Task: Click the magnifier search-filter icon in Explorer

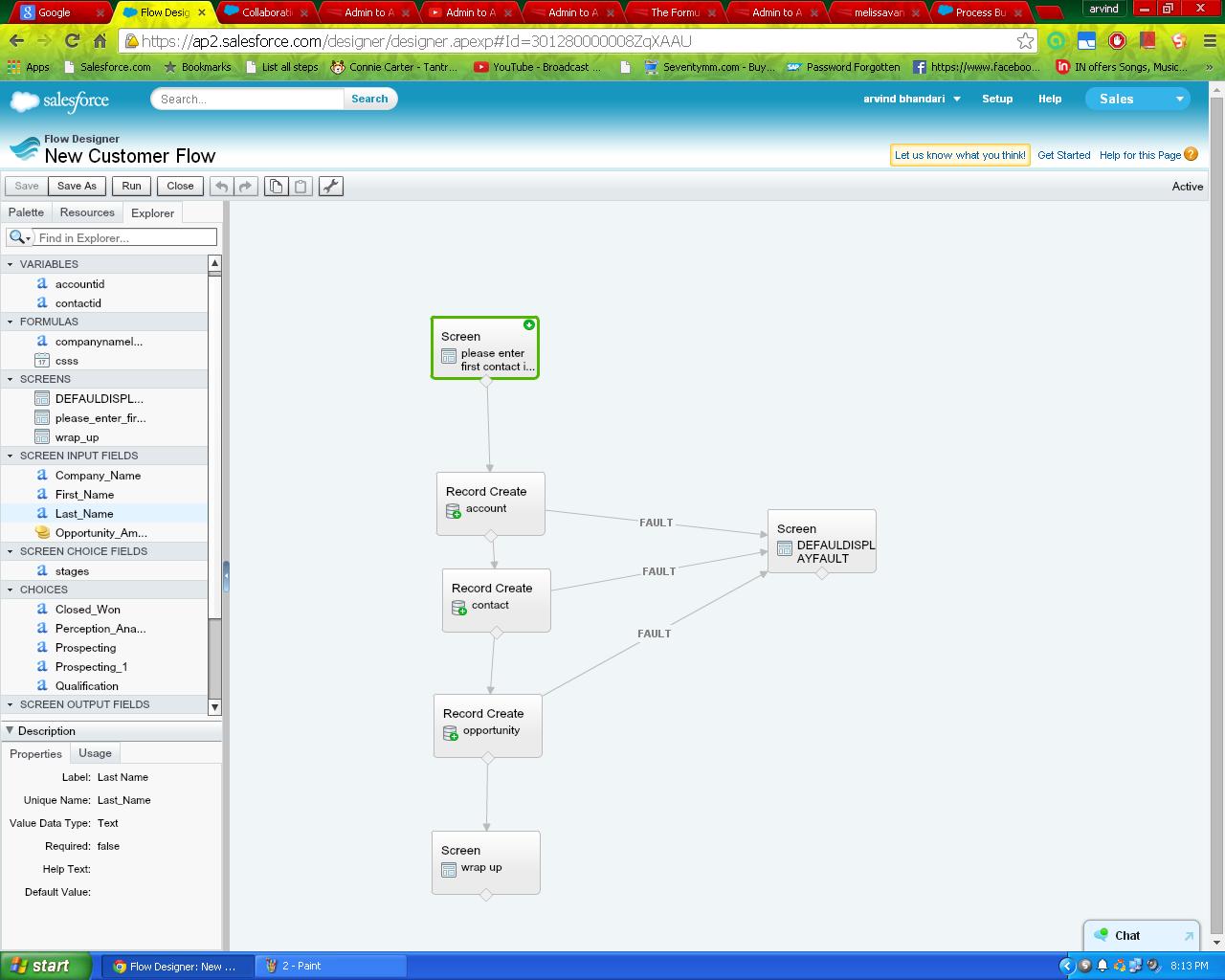Action: 17,237
